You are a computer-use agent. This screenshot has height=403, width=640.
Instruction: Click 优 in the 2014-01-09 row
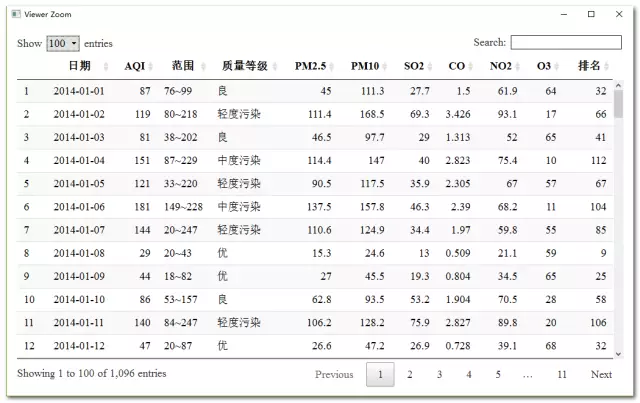coord(222,276)
